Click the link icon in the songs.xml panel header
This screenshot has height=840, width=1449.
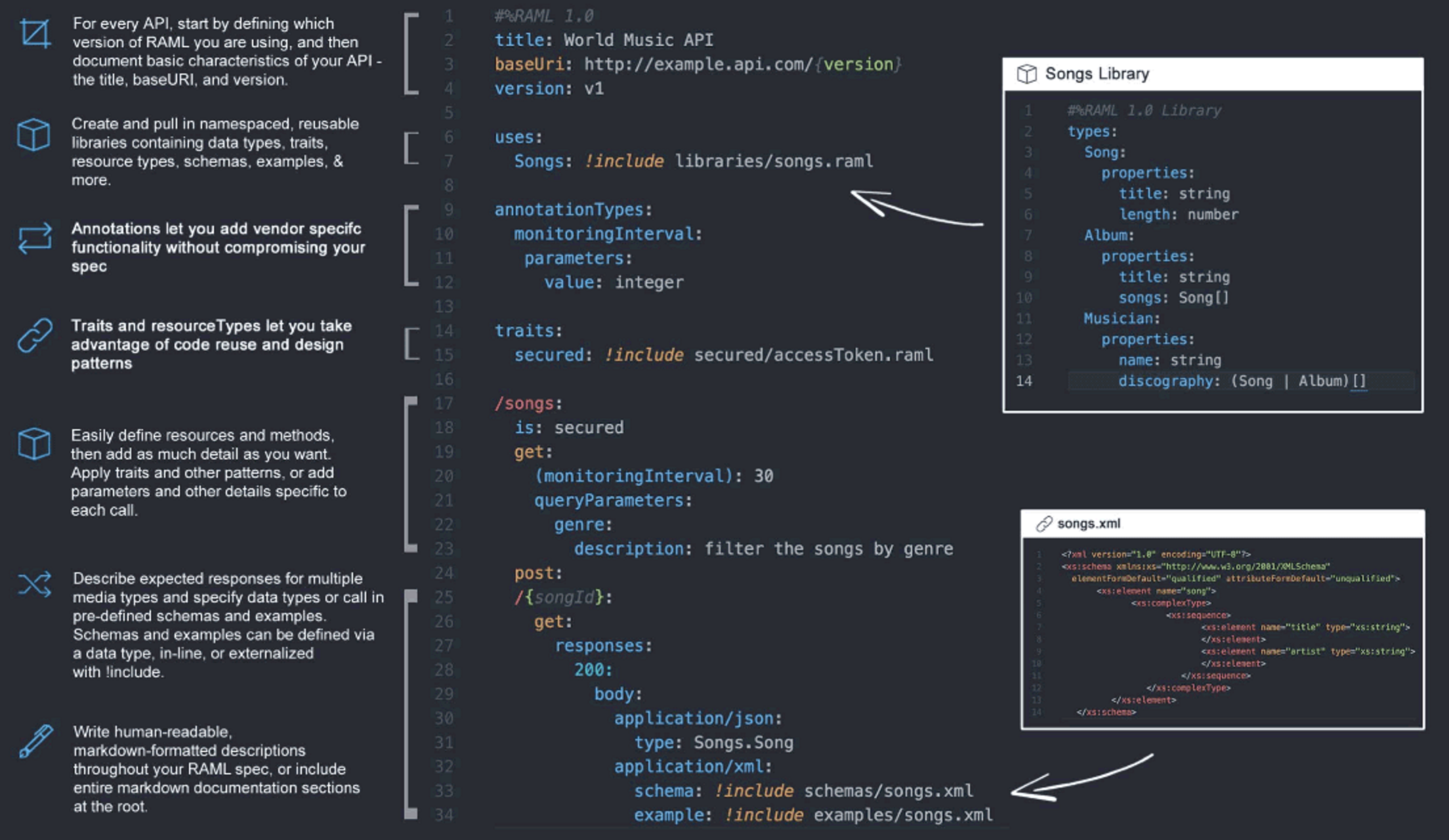1043,523
